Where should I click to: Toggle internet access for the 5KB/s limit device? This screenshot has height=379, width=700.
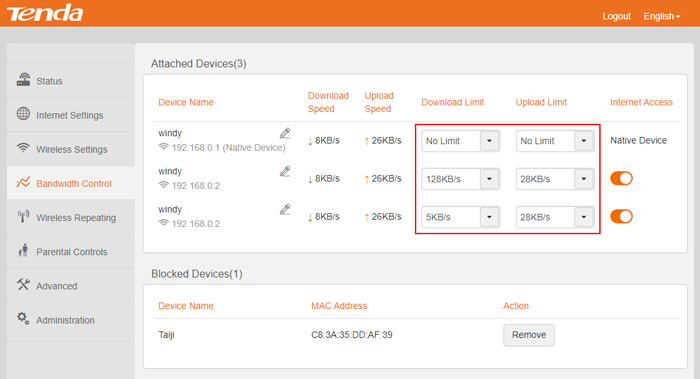pos(621,217)
